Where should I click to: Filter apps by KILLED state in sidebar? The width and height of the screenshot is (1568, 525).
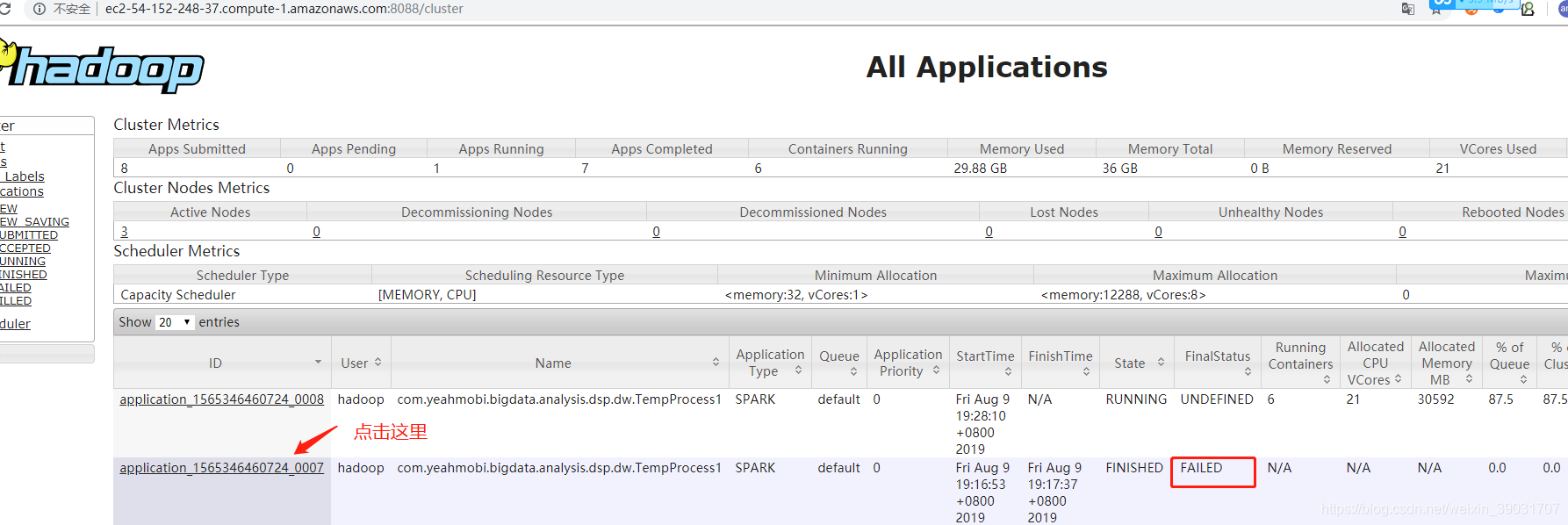[x=16, y=301]
